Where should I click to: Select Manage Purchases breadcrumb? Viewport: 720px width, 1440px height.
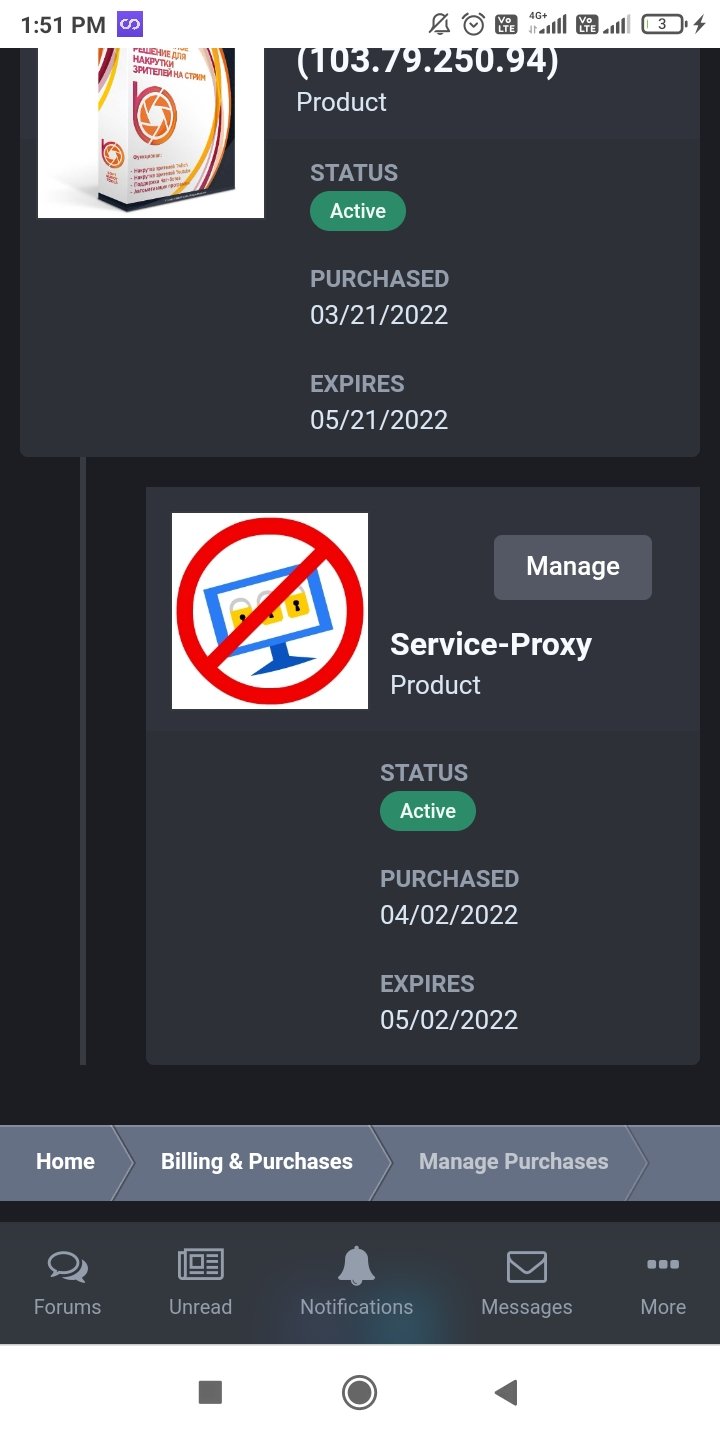click(513, 1161)
